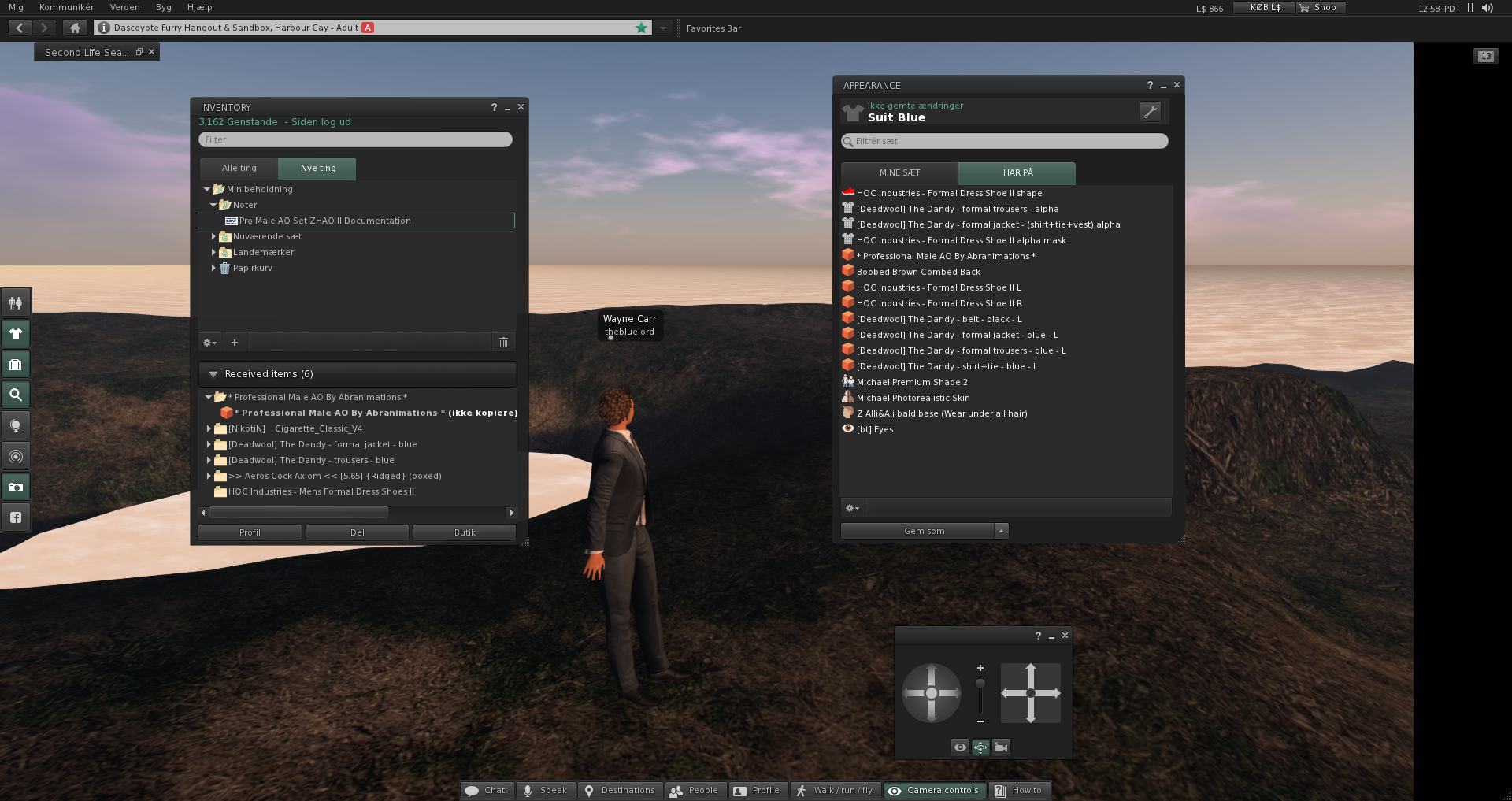
Task: Click the camera pan square pad
Action: (1031, 693)
